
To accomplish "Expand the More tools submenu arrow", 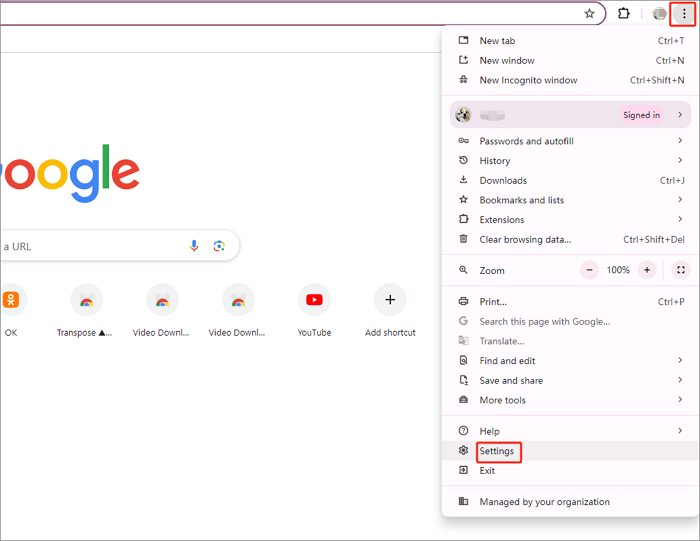I will point(680,400).
